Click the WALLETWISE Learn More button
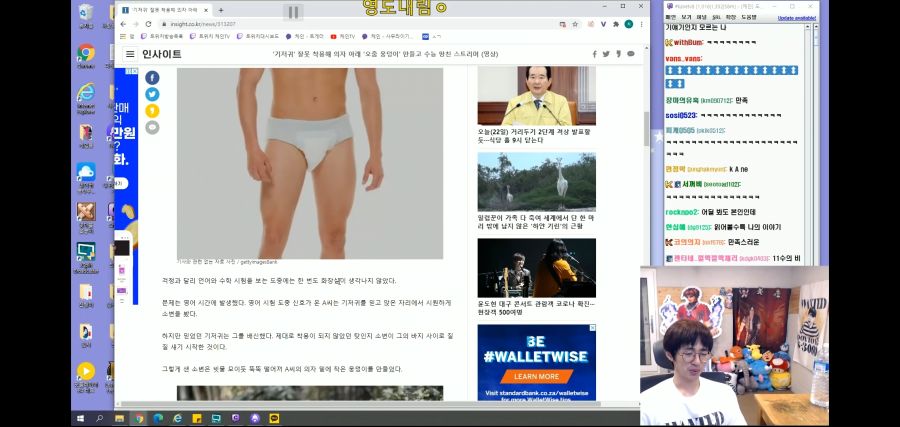 tap(537, 376)
